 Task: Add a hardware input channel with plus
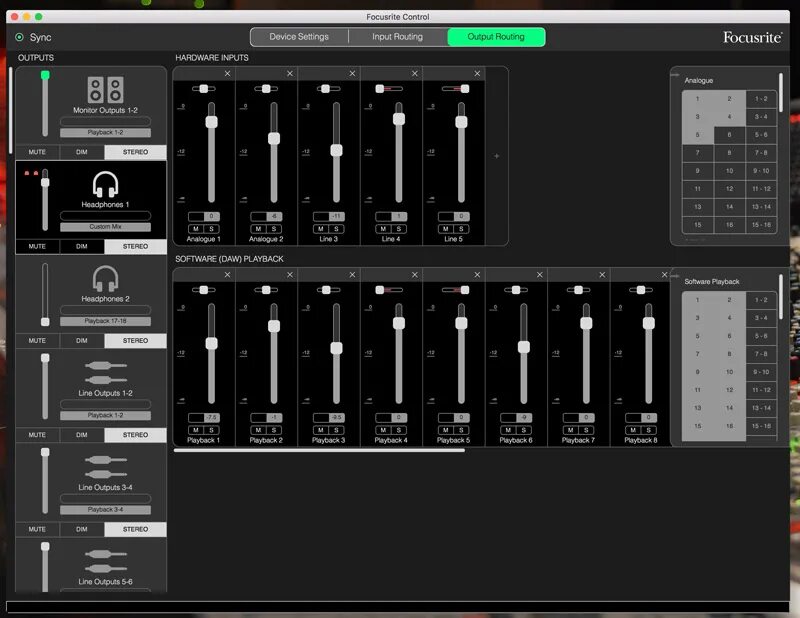click(x=496, y=156)
